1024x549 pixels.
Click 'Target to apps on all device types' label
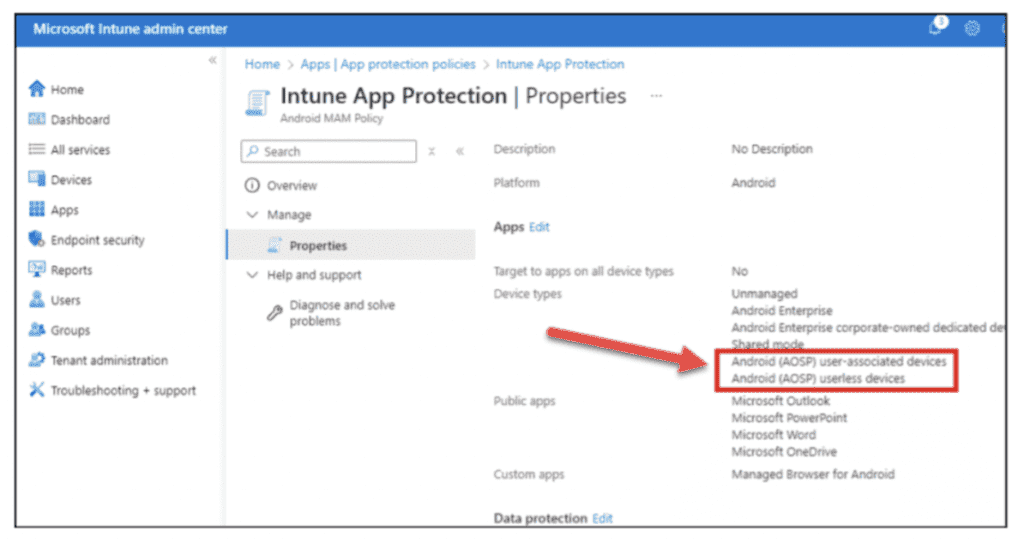pyautogui.click(x=583, y=271)
